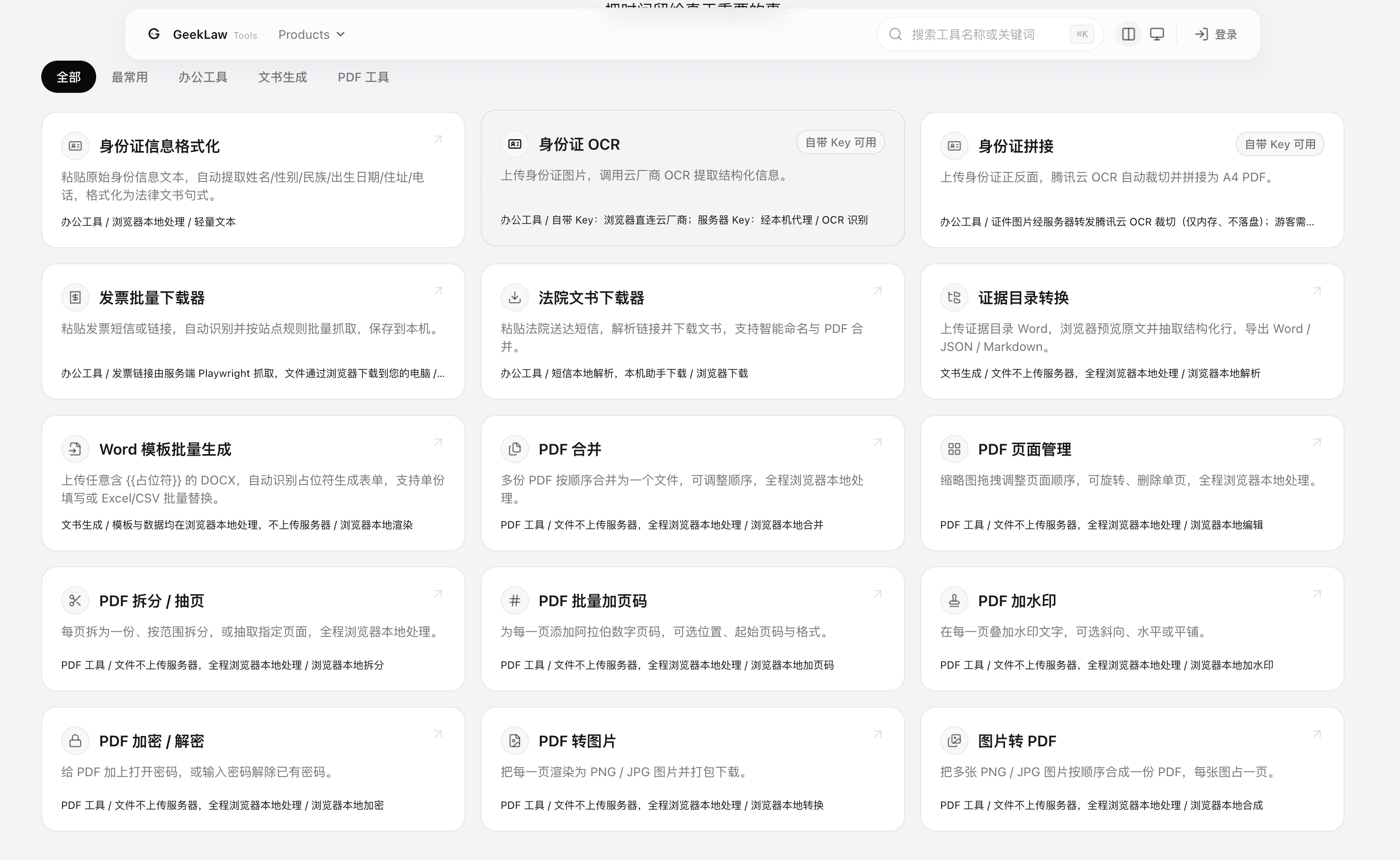Click description '粘贴发票短信或链接，自动识别并按站点规则批量抓取，保存到本机。'

click(251, 329)
